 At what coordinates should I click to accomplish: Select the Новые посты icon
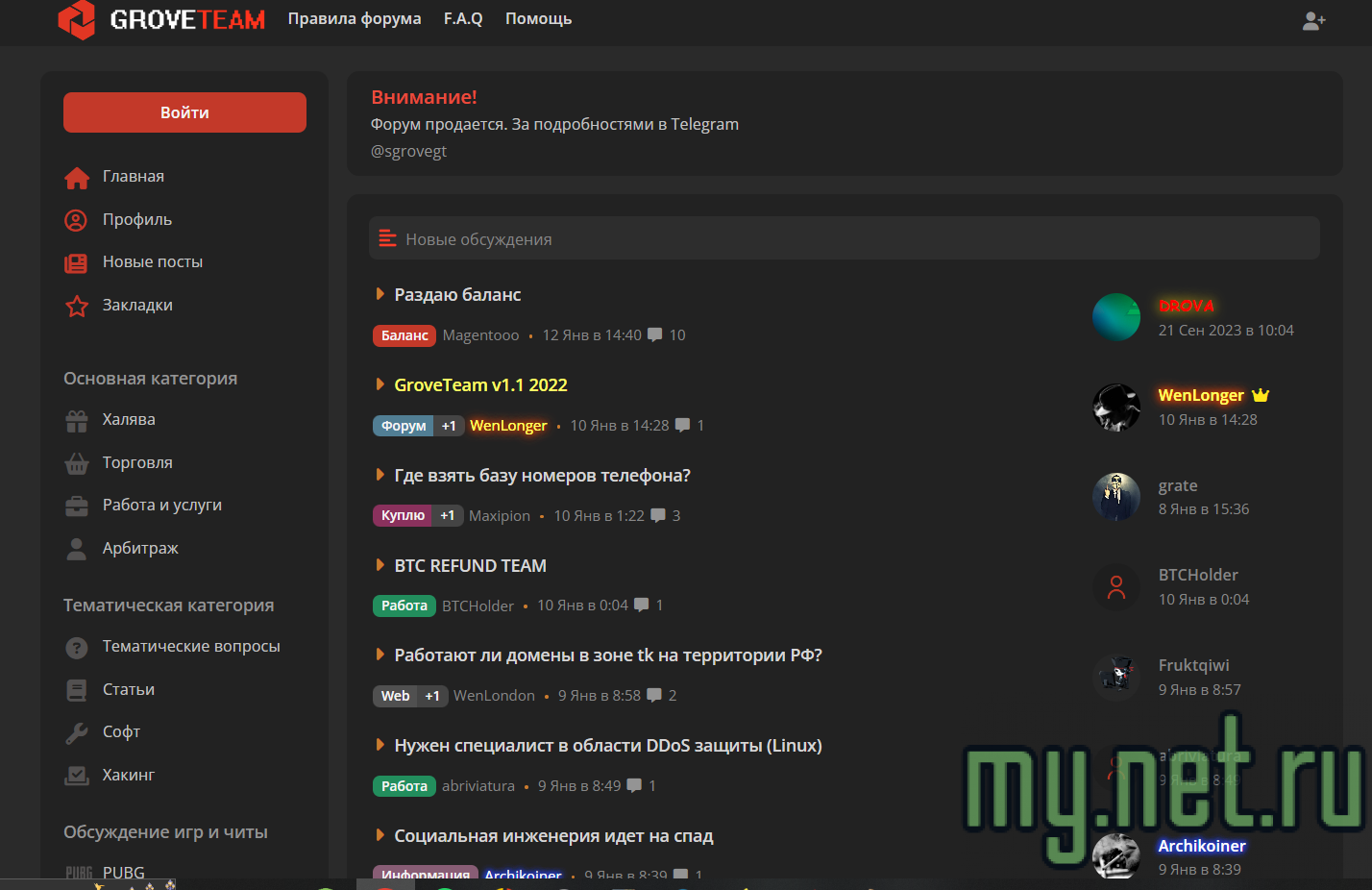pos(76,261)
